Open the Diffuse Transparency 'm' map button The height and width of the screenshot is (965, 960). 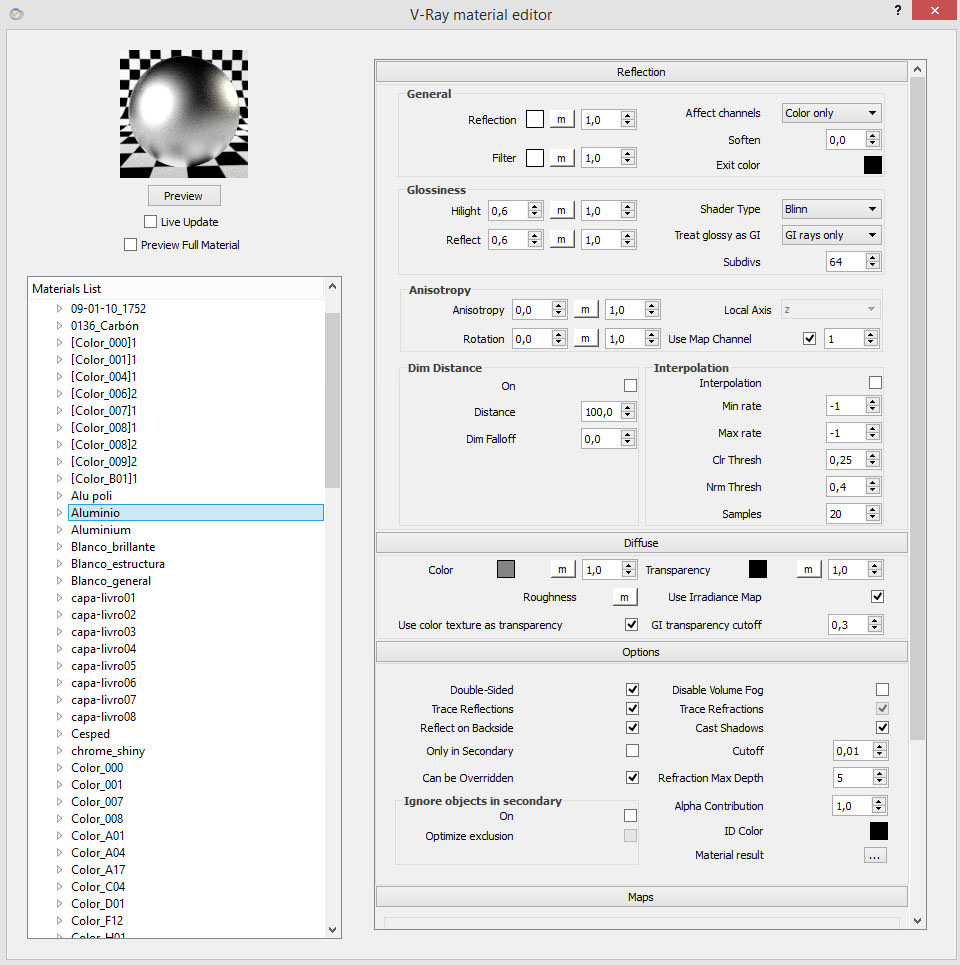[808, 570]
